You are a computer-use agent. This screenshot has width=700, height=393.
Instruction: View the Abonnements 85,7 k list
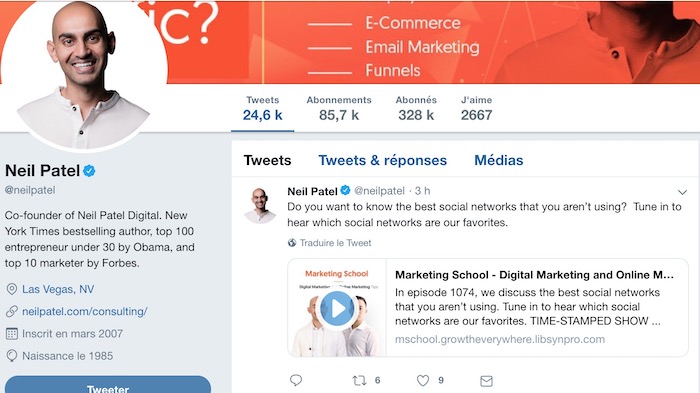click(x=339, y=109)
